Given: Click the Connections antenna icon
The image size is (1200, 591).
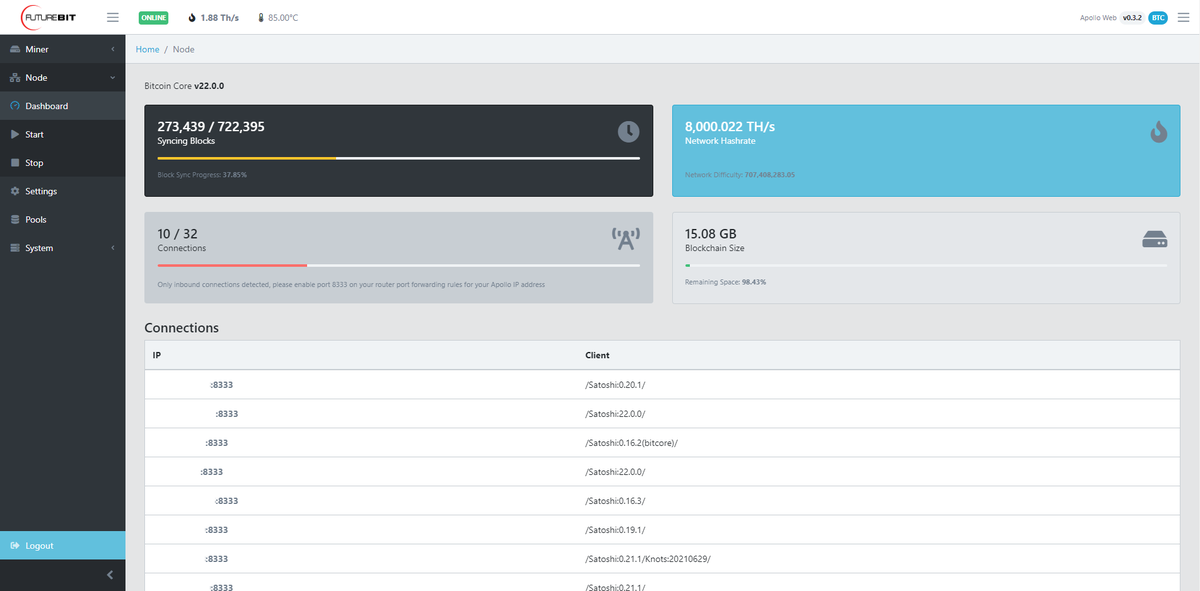Looking at the screenshot, I should (626, 238).
